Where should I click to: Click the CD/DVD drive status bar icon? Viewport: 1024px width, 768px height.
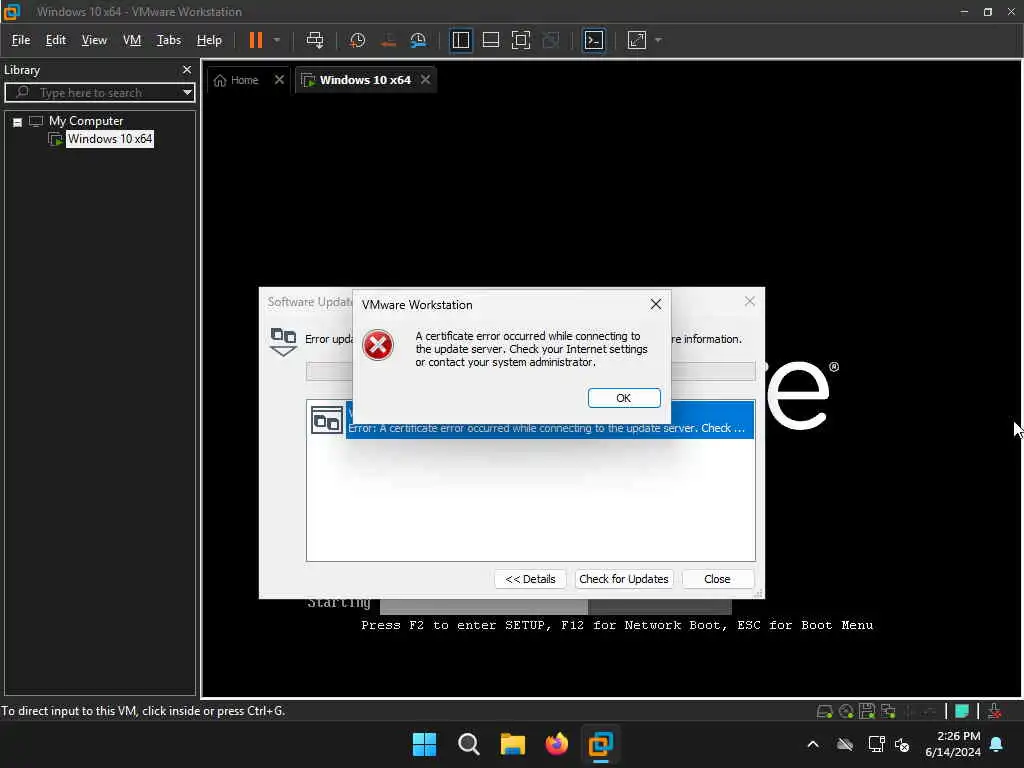click(846, 711)
